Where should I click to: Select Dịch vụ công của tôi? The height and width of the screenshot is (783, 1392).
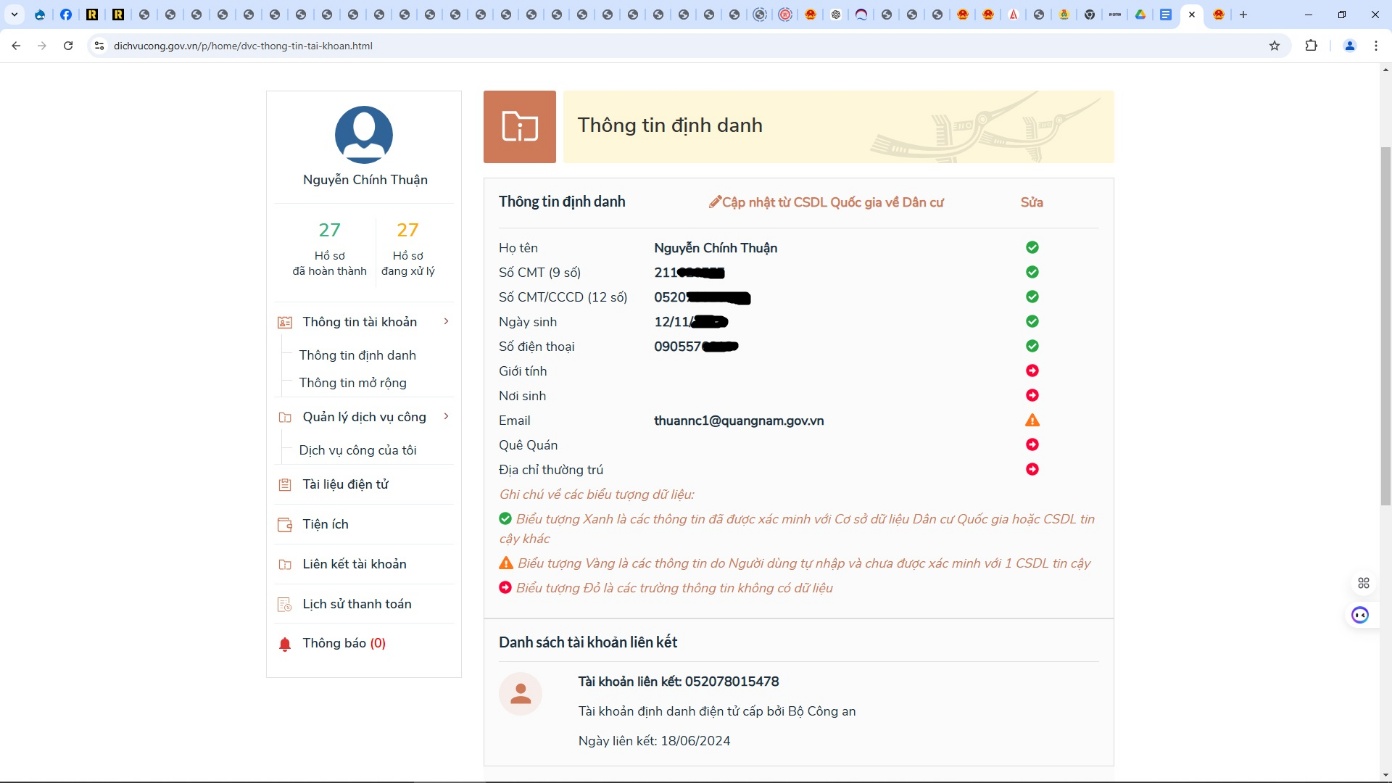click(357, 450)
